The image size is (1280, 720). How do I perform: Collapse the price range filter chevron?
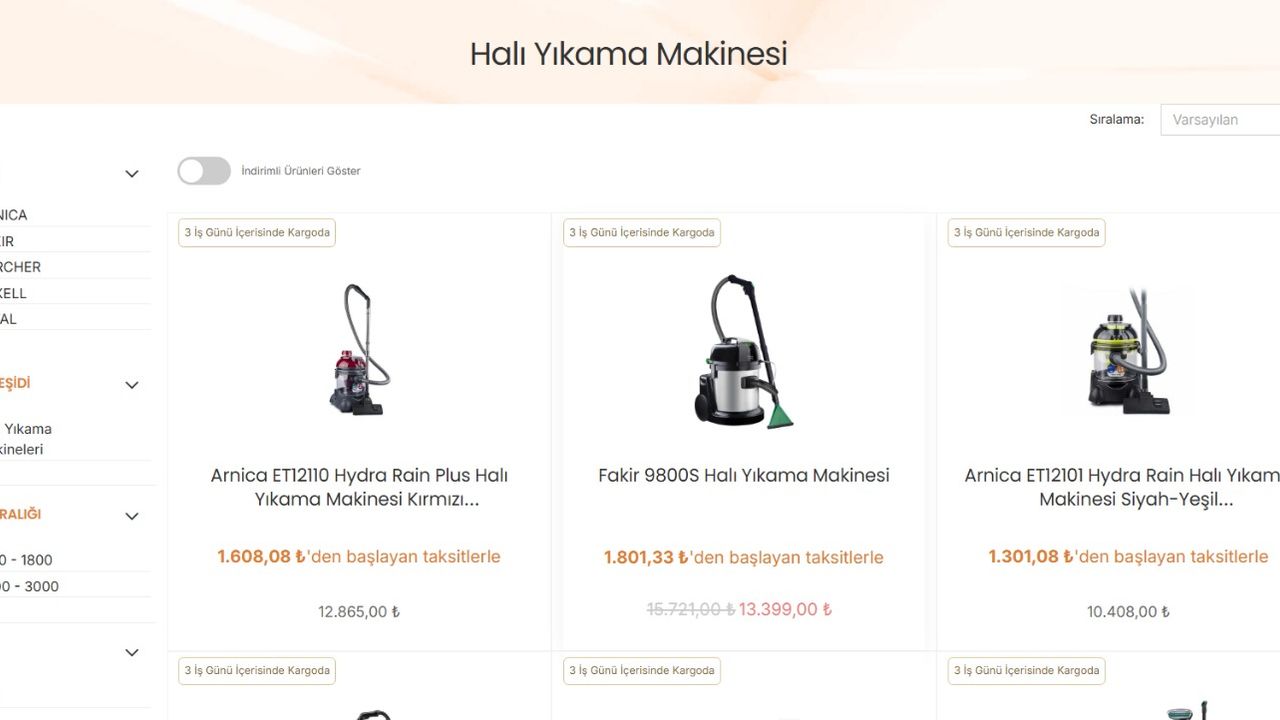click(x=131, y=516)
